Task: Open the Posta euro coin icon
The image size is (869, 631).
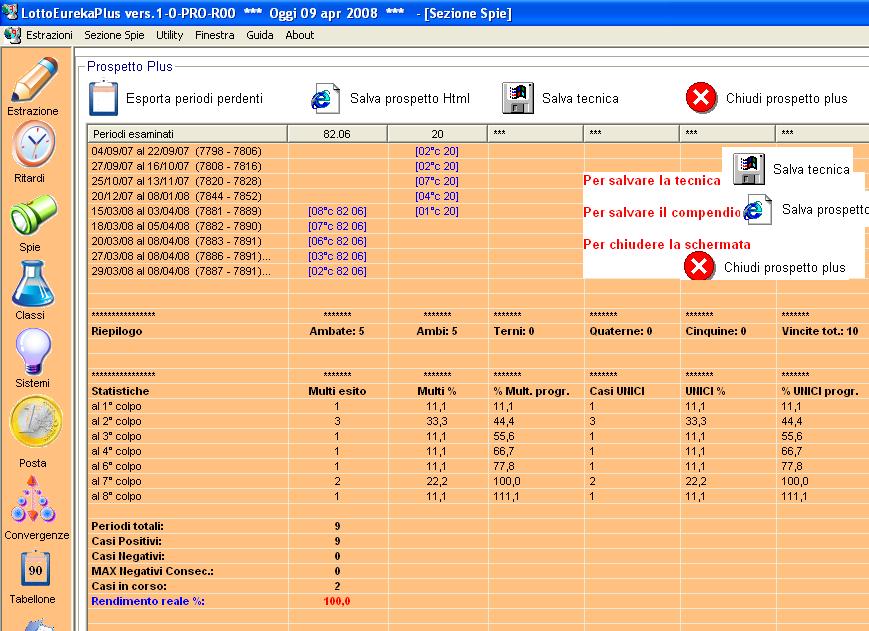Action: pyautogui.click(x=35, y=421)
